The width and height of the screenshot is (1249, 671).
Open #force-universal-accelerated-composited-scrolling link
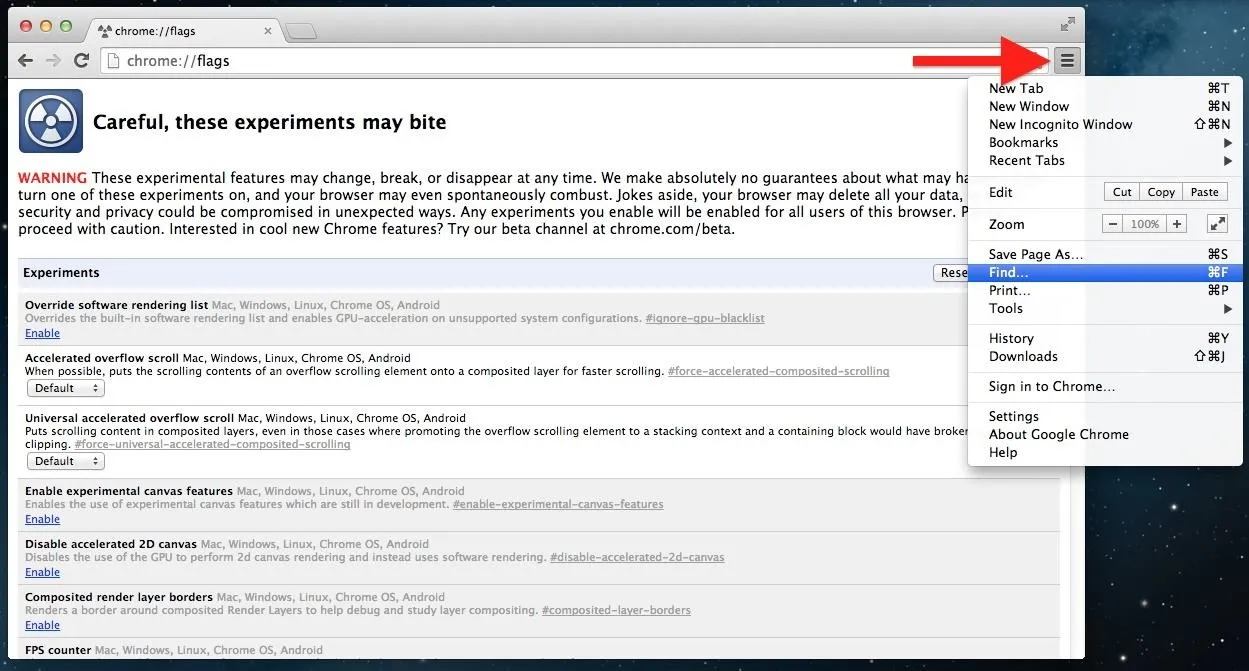(212, 445)
